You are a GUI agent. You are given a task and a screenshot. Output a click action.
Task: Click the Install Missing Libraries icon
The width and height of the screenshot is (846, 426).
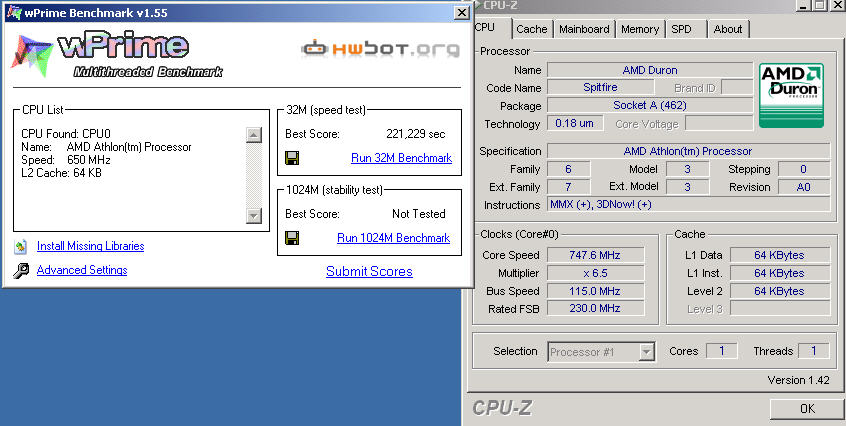point(21,246)
